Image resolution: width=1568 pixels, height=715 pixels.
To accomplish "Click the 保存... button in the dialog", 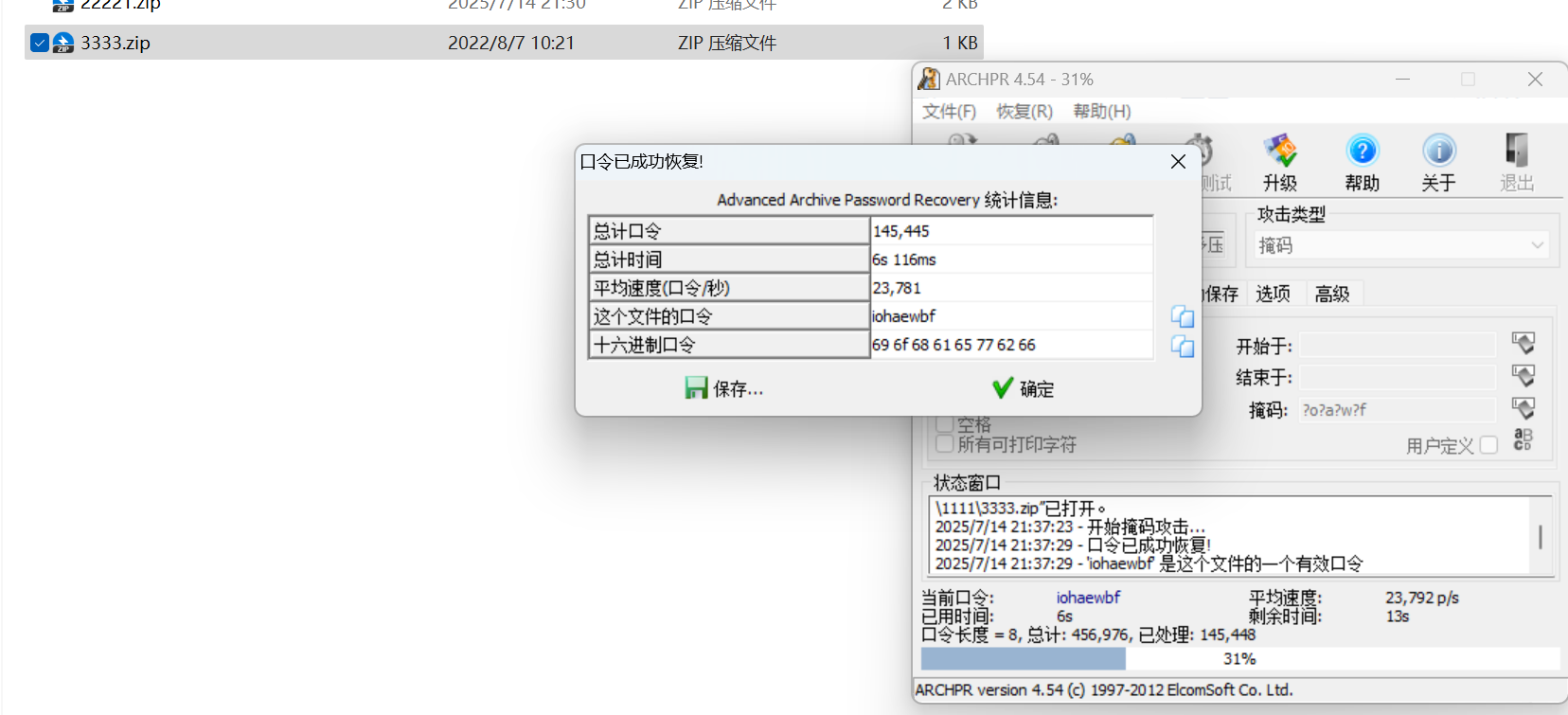I will 724,388.
